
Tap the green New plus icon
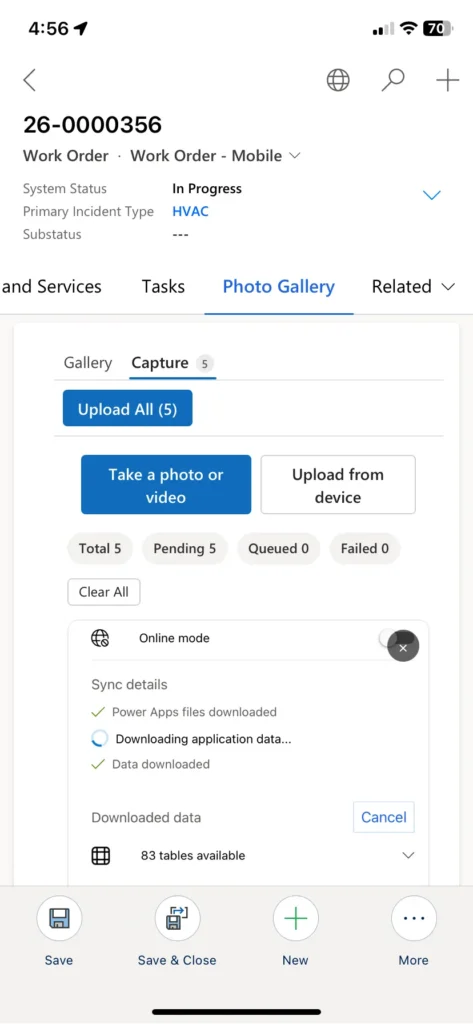coord(295,918)
